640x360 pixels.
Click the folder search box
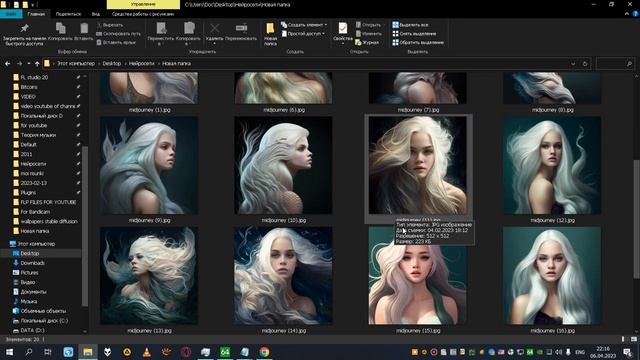[x=615, y=64]
